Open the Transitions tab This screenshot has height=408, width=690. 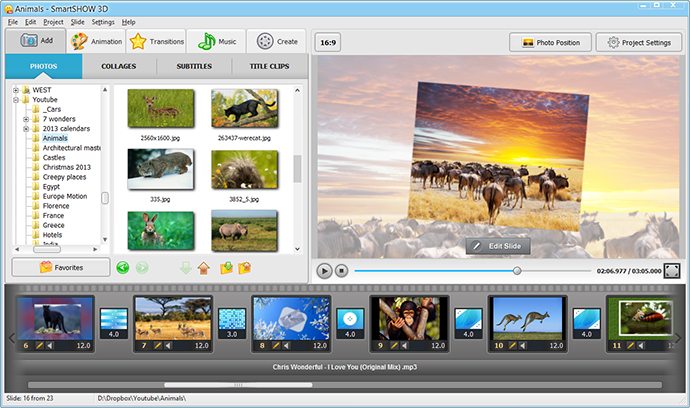pyautogui.click(x=156, y=42)
